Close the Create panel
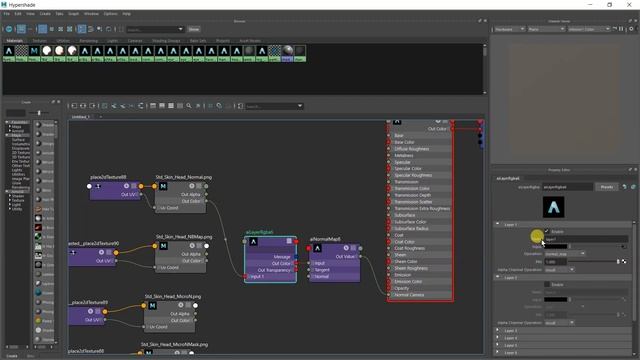This screenshot has height=360, width=640. pyautogui.click(x=58, y=102)
